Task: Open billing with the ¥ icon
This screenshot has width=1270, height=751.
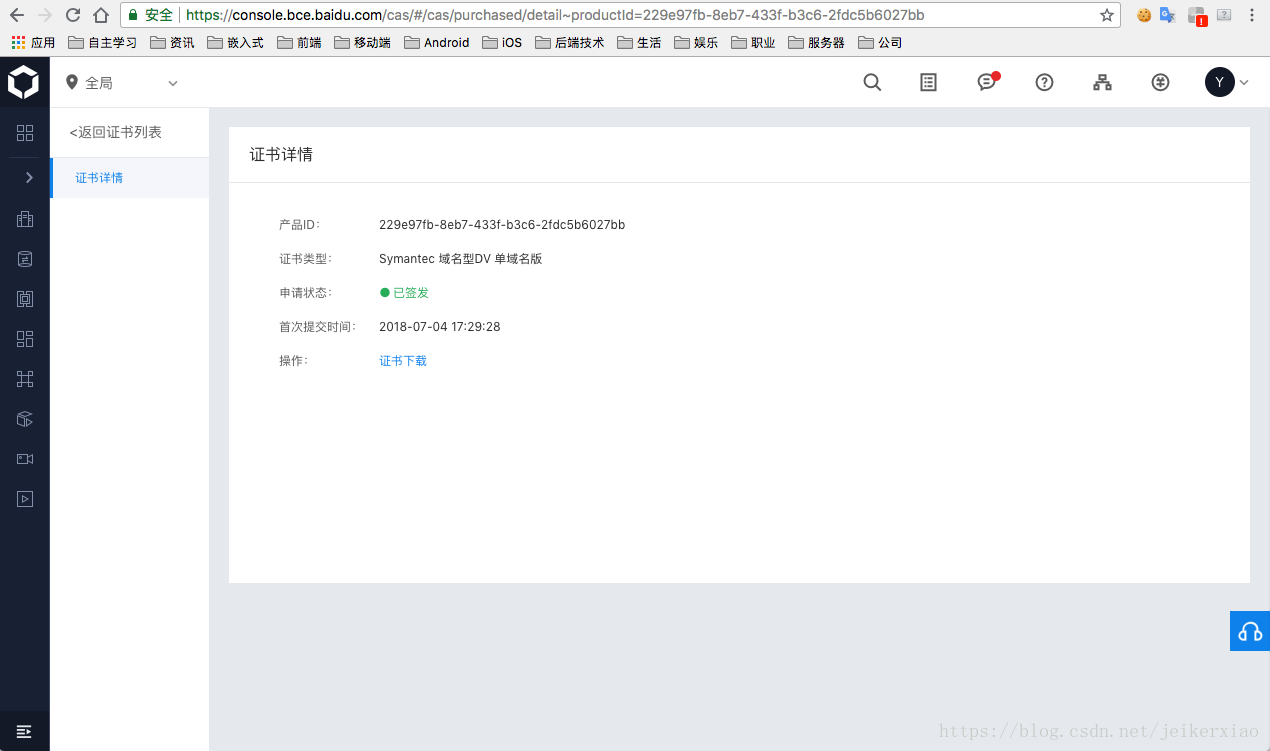Action: point(1159,82)
